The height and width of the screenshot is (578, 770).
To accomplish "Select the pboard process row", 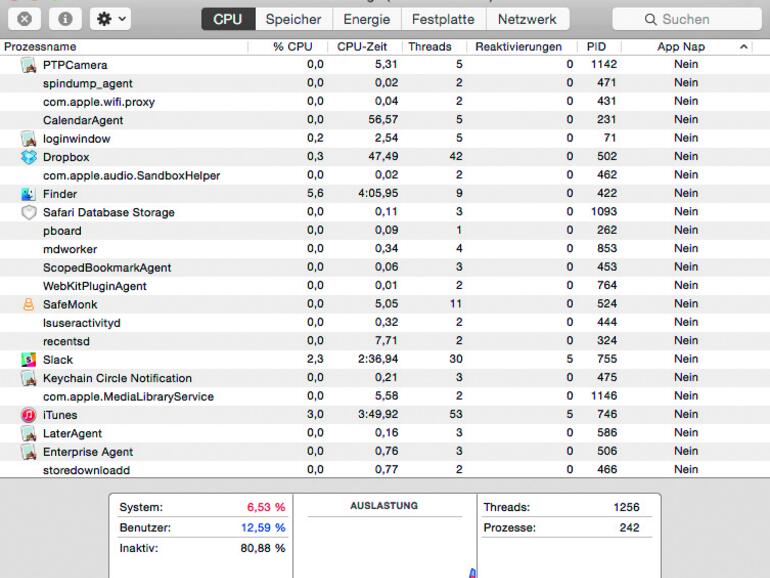I will point(385,230).
